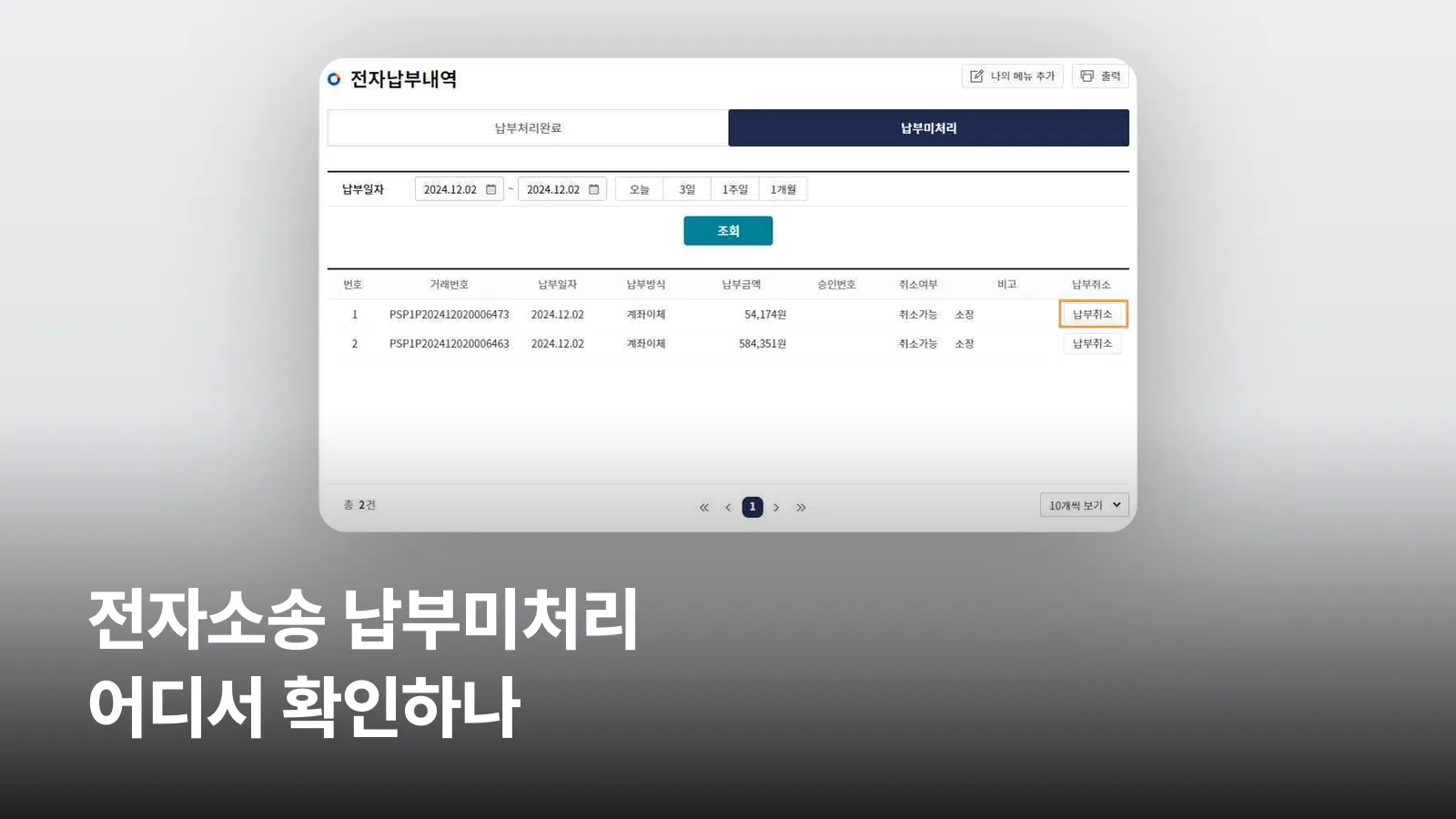Select the 납부미처리 tab
1456x819 pixels.
point(928,128)
